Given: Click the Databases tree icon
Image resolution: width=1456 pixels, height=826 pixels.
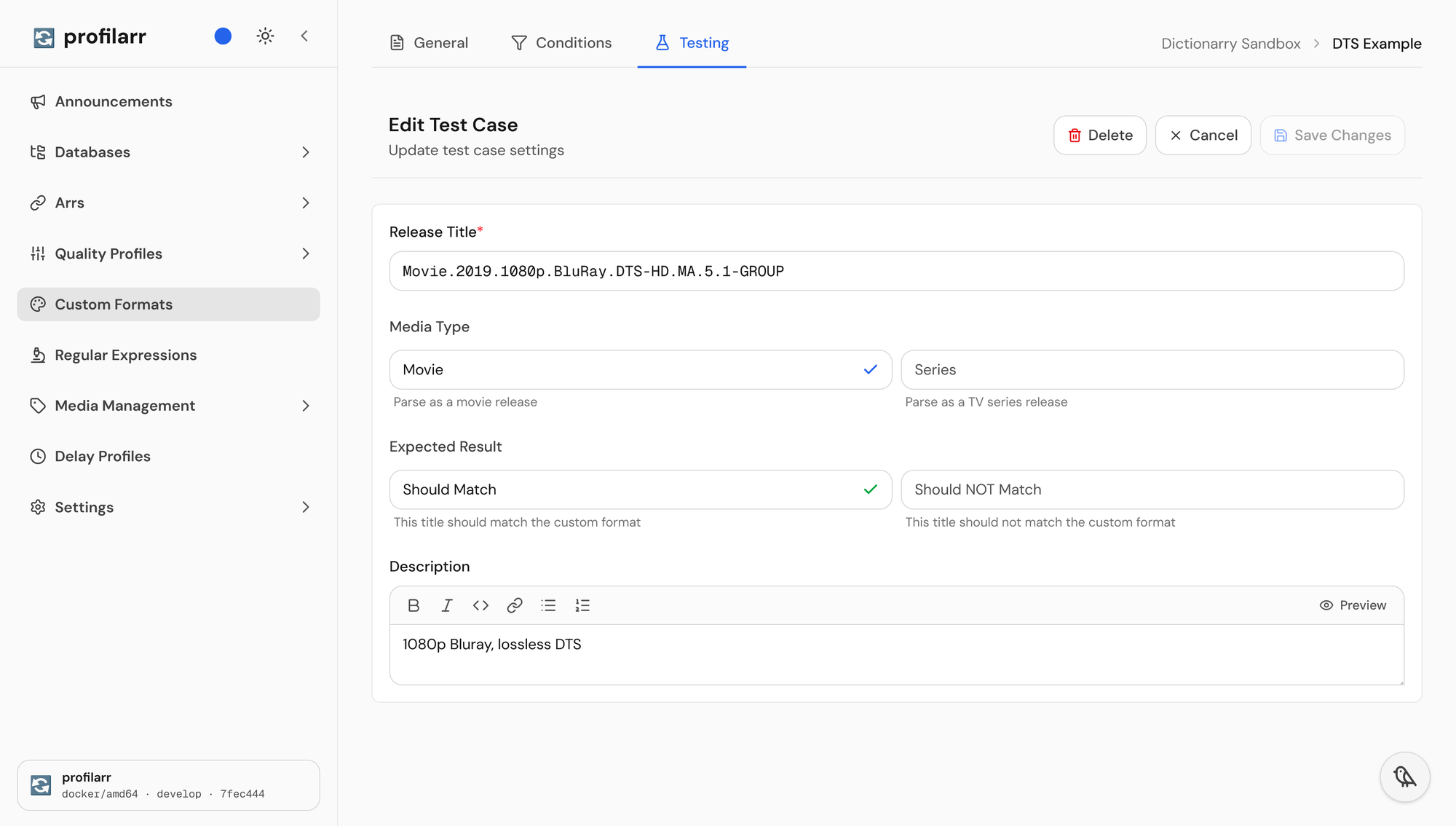Looking at the screenshot, I should coord(38,152).
